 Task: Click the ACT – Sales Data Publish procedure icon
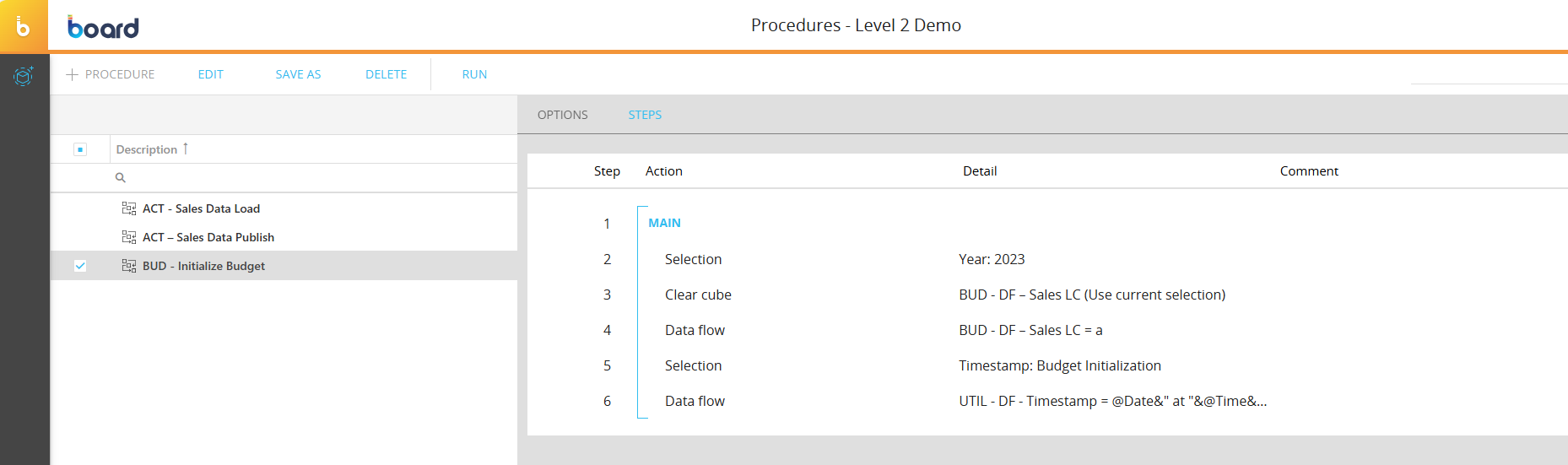pyautogui.click(x=129, y=237)
